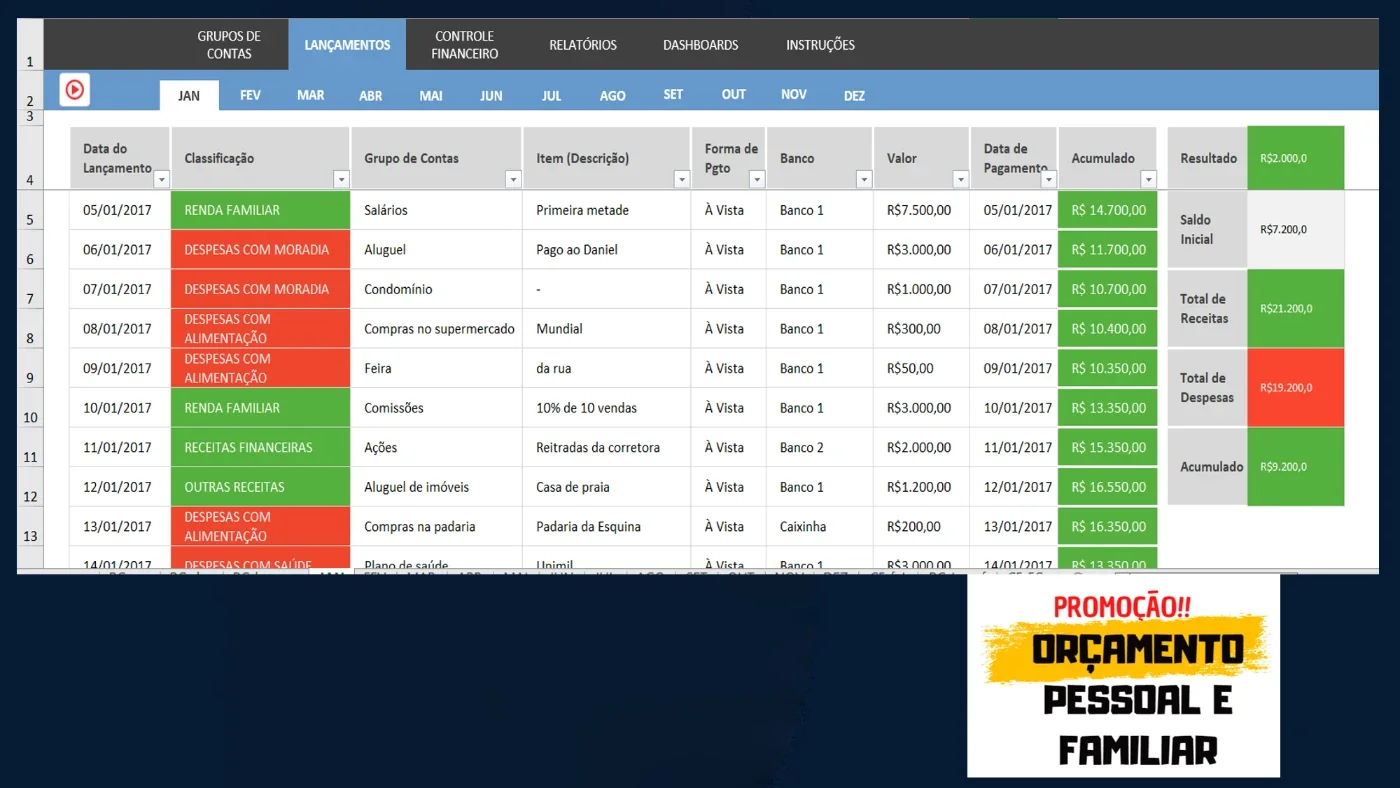
Task: Select the JAN month tab
Action: pyautogui.click(x=189, y=96)
